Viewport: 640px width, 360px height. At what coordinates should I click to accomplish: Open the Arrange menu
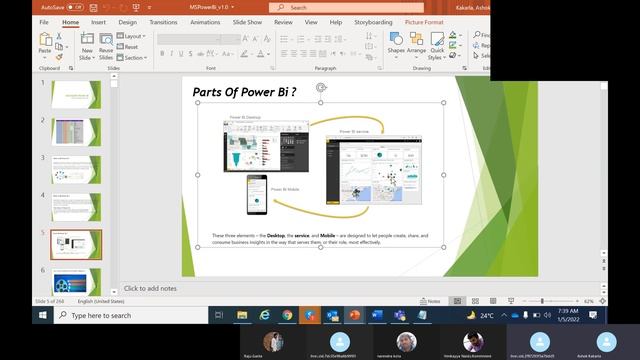click(416, 44)
